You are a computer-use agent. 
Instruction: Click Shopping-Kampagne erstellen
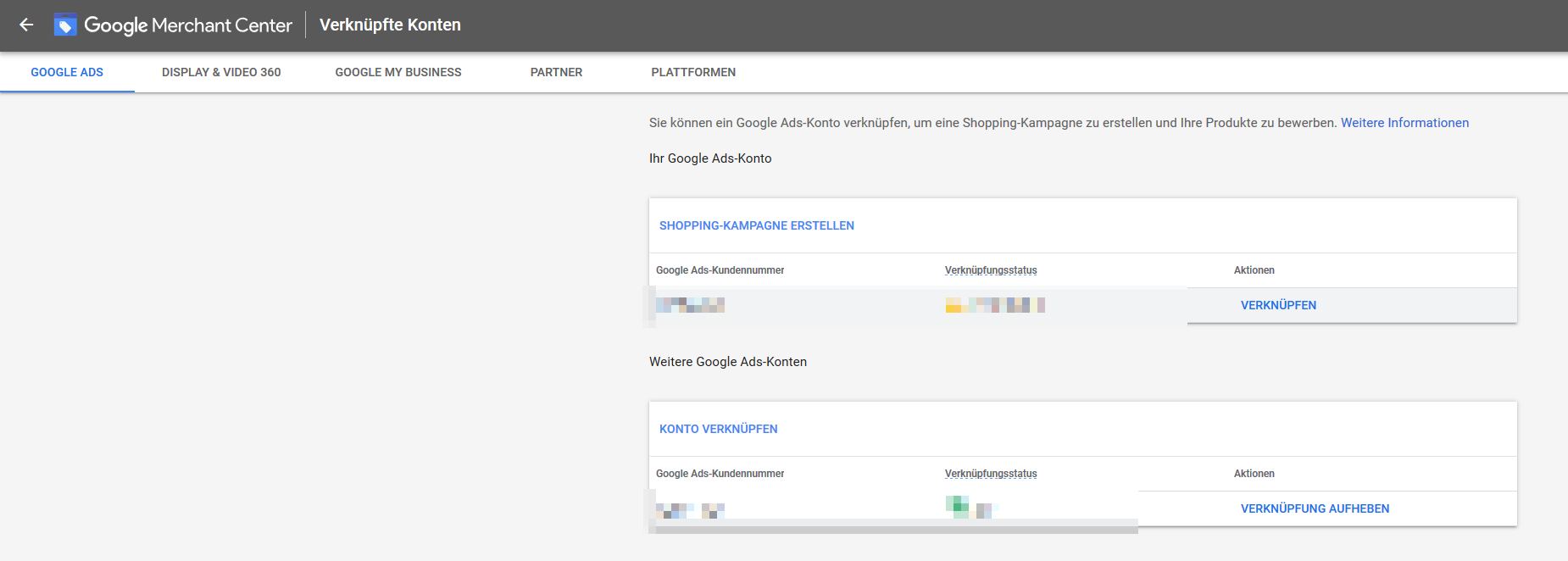point(757,225)
